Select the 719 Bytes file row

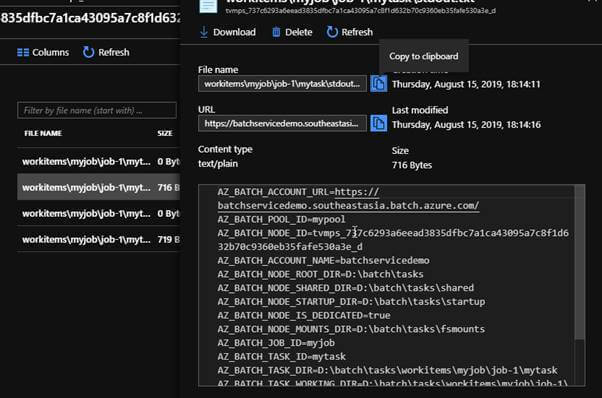tap(98, 239)
